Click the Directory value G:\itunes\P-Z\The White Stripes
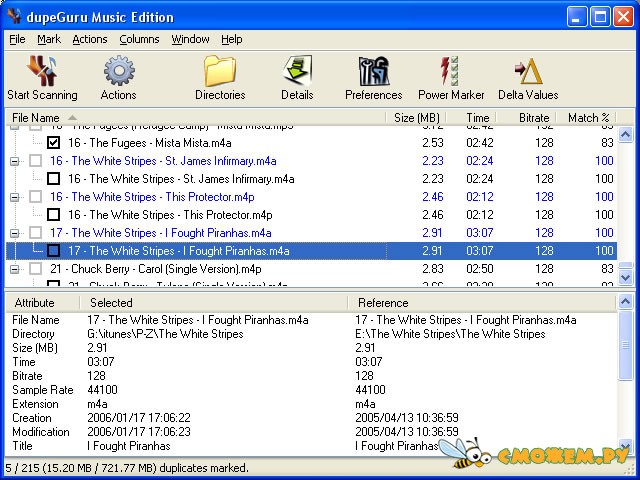The height and width of the screenshot is (480, 640). [165, 334]
